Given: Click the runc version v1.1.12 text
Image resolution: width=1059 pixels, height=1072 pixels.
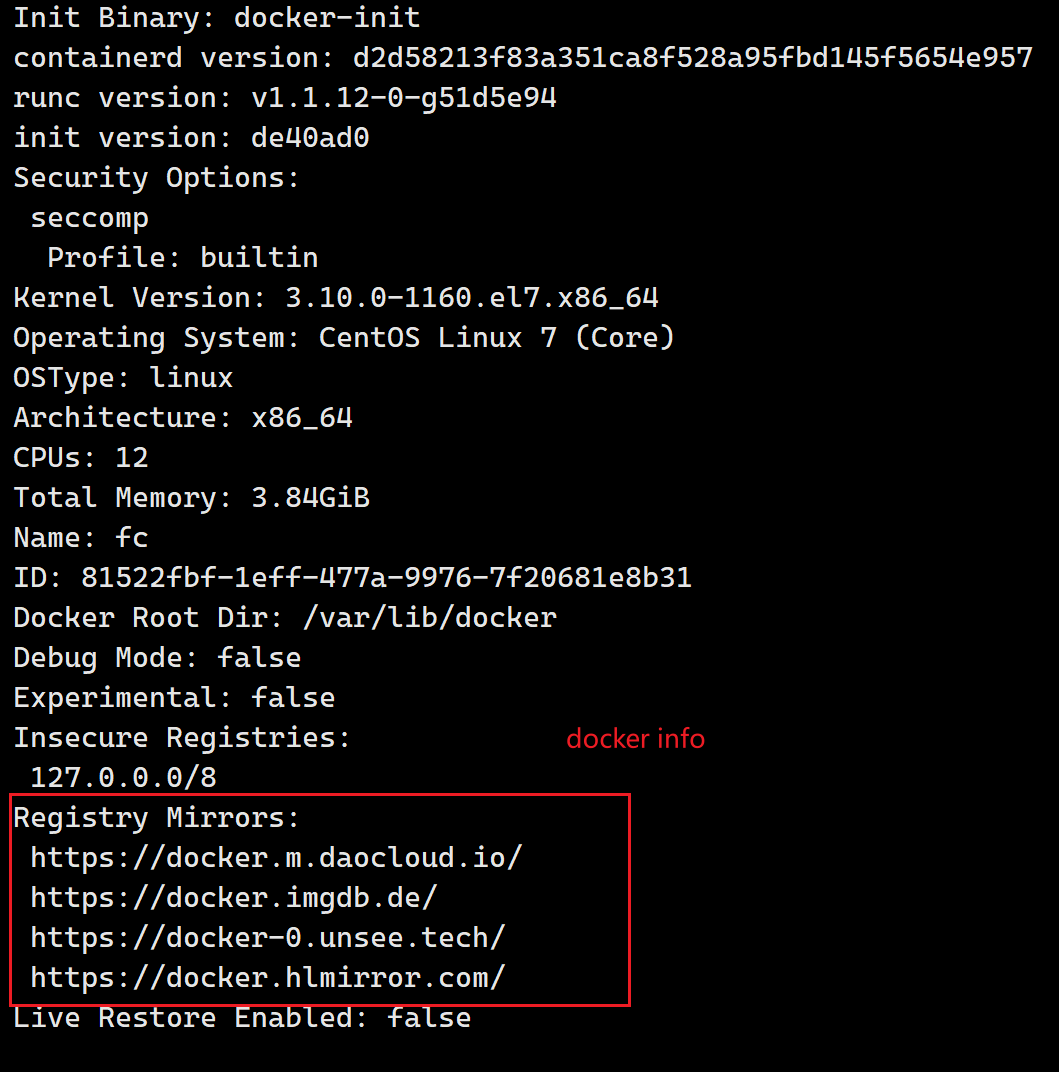Looking at the screenshot, I should coord(403,98).
